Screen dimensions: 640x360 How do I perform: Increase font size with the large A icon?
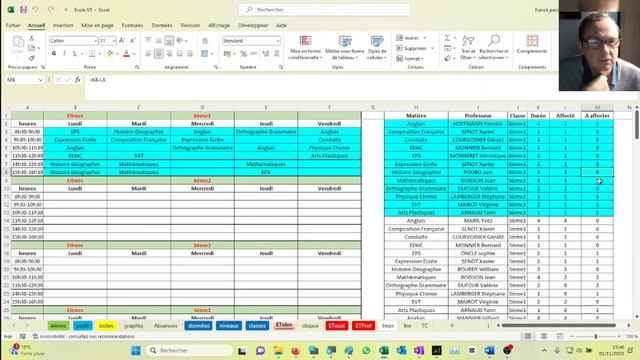pos(122,41)
